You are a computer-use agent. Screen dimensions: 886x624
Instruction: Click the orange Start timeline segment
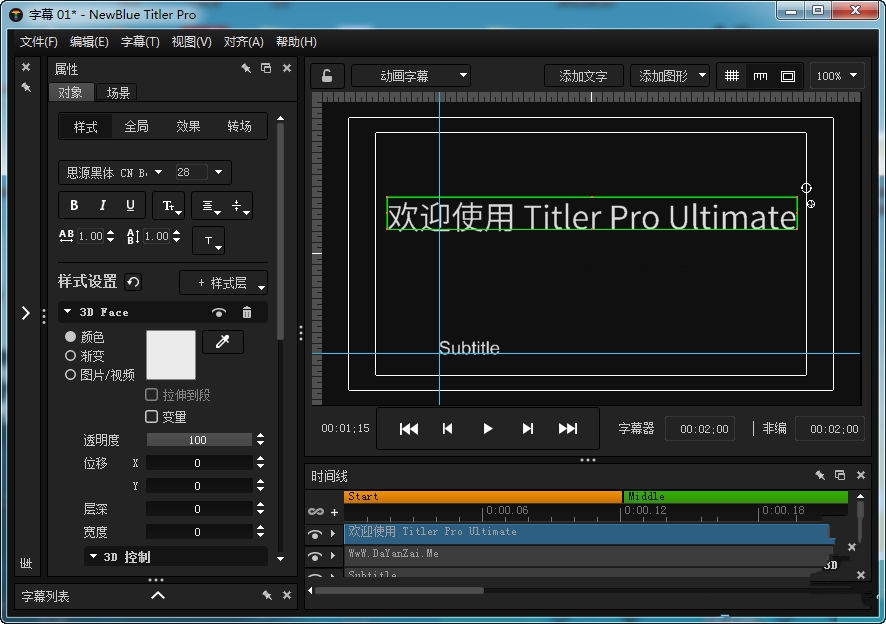pos(483,496)
